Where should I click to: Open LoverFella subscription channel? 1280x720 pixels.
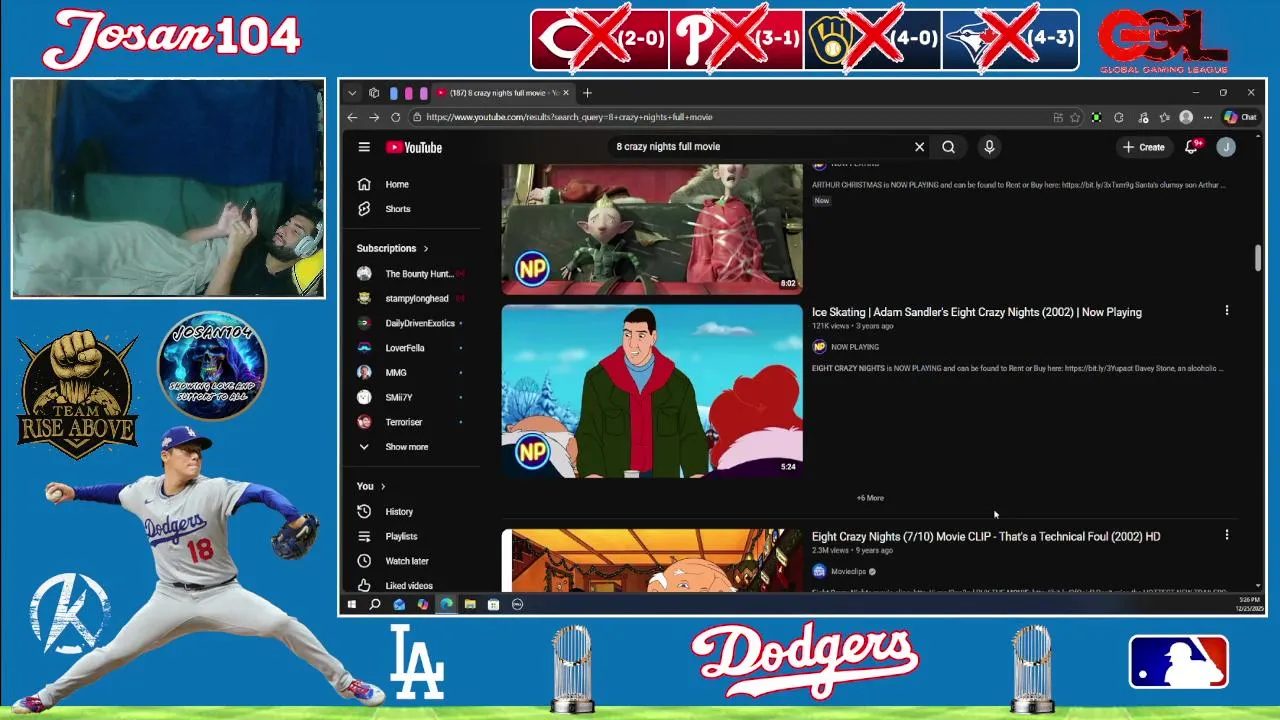point(412,348)
